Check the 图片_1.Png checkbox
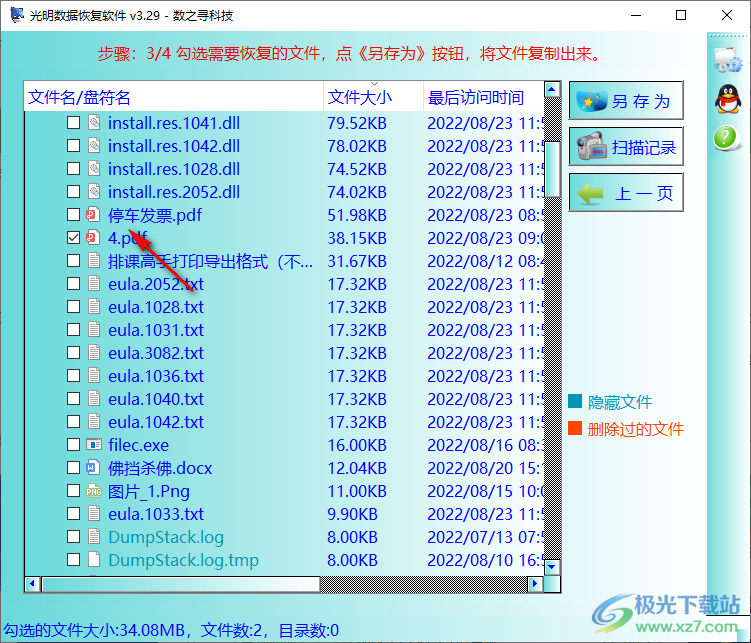The height and width of the screenshot is (643, 751). point(73,490)
